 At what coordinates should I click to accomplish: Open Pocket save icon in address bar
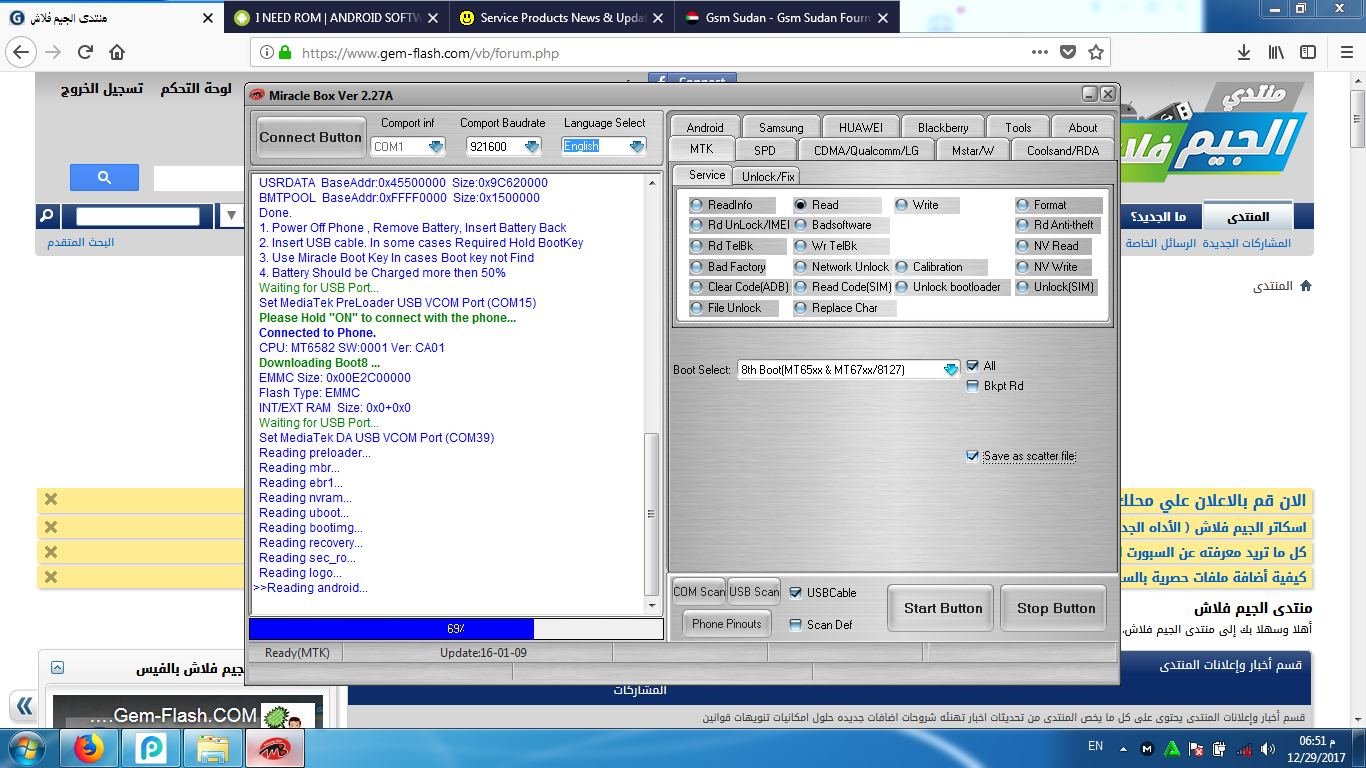tap(1068, 52)
